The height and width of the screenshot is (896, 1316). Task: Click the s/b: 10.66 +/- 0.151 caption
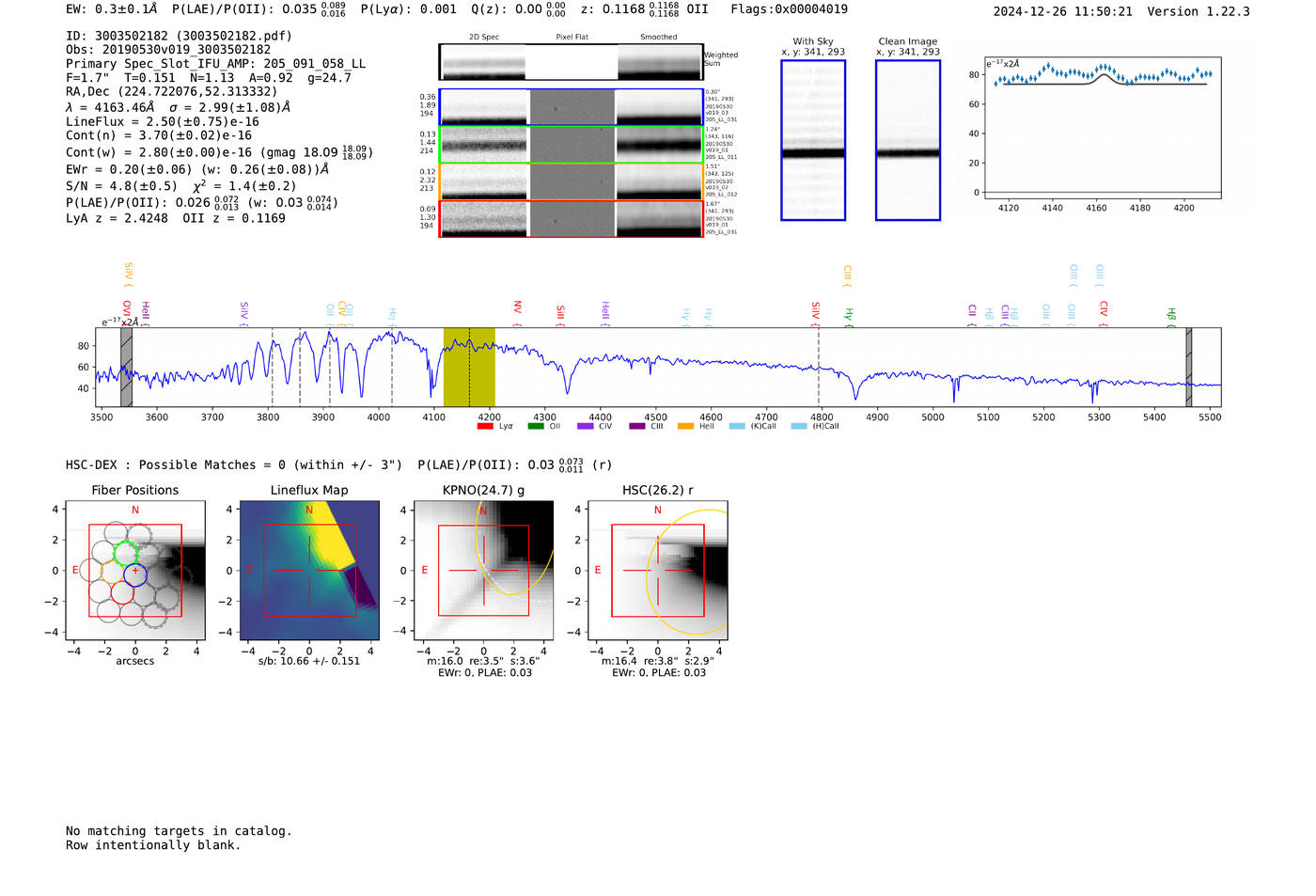309,661
